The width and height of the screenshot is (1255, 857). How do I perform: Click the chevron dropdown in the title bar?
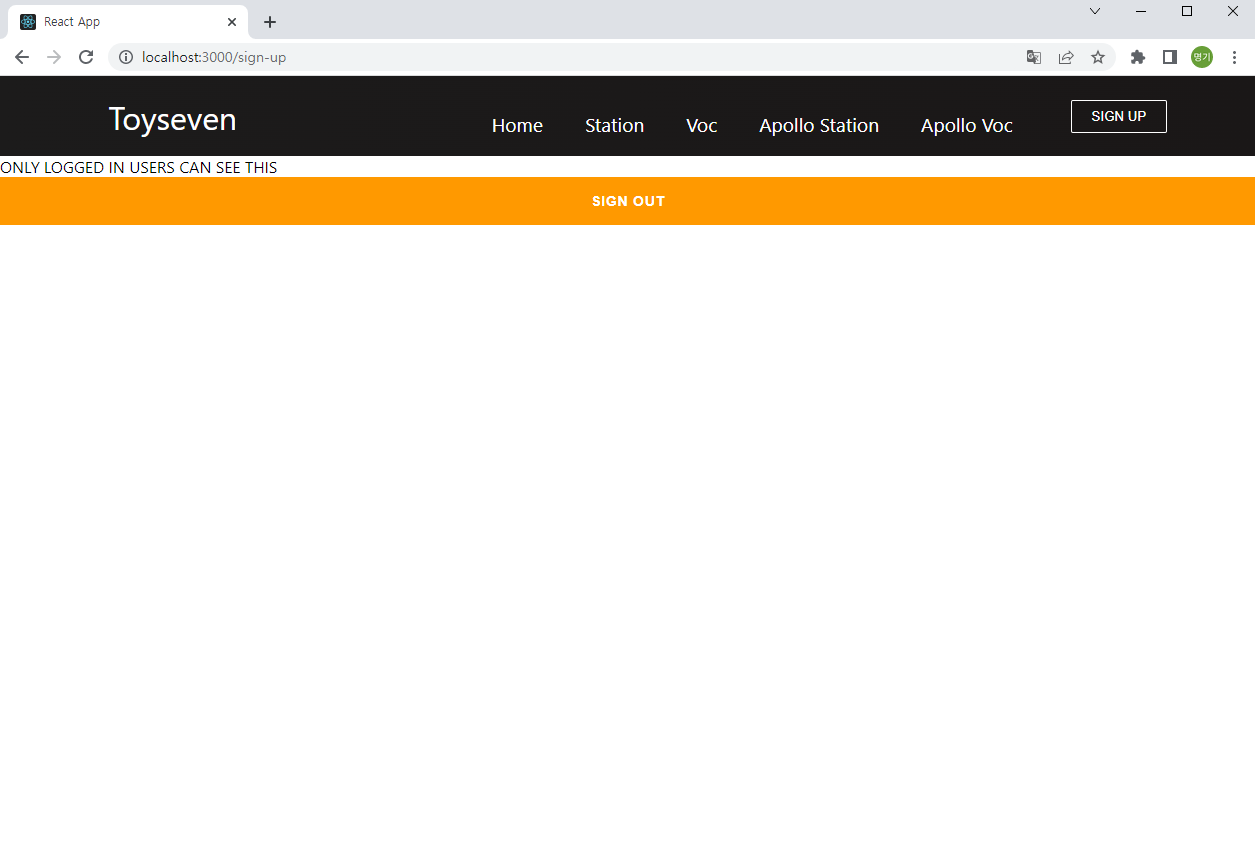click(1095, 11)
